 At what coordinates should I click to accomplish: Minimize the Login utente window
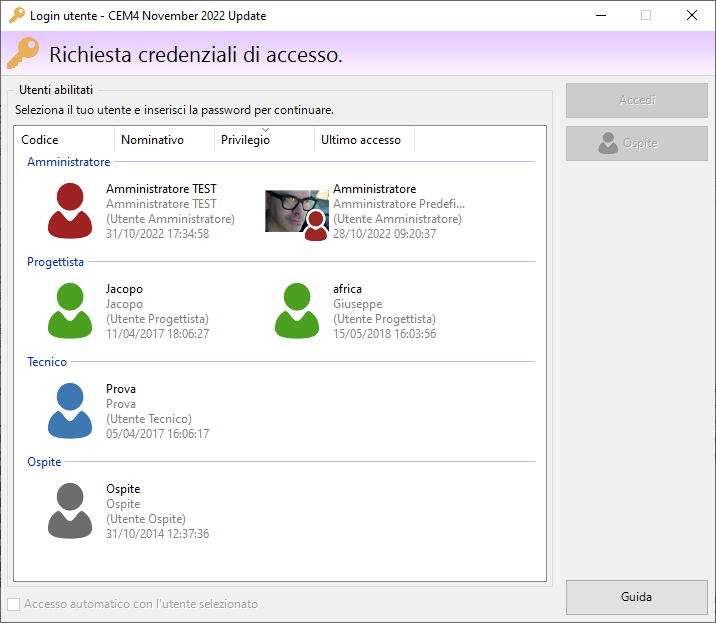[x=601, y=16]
